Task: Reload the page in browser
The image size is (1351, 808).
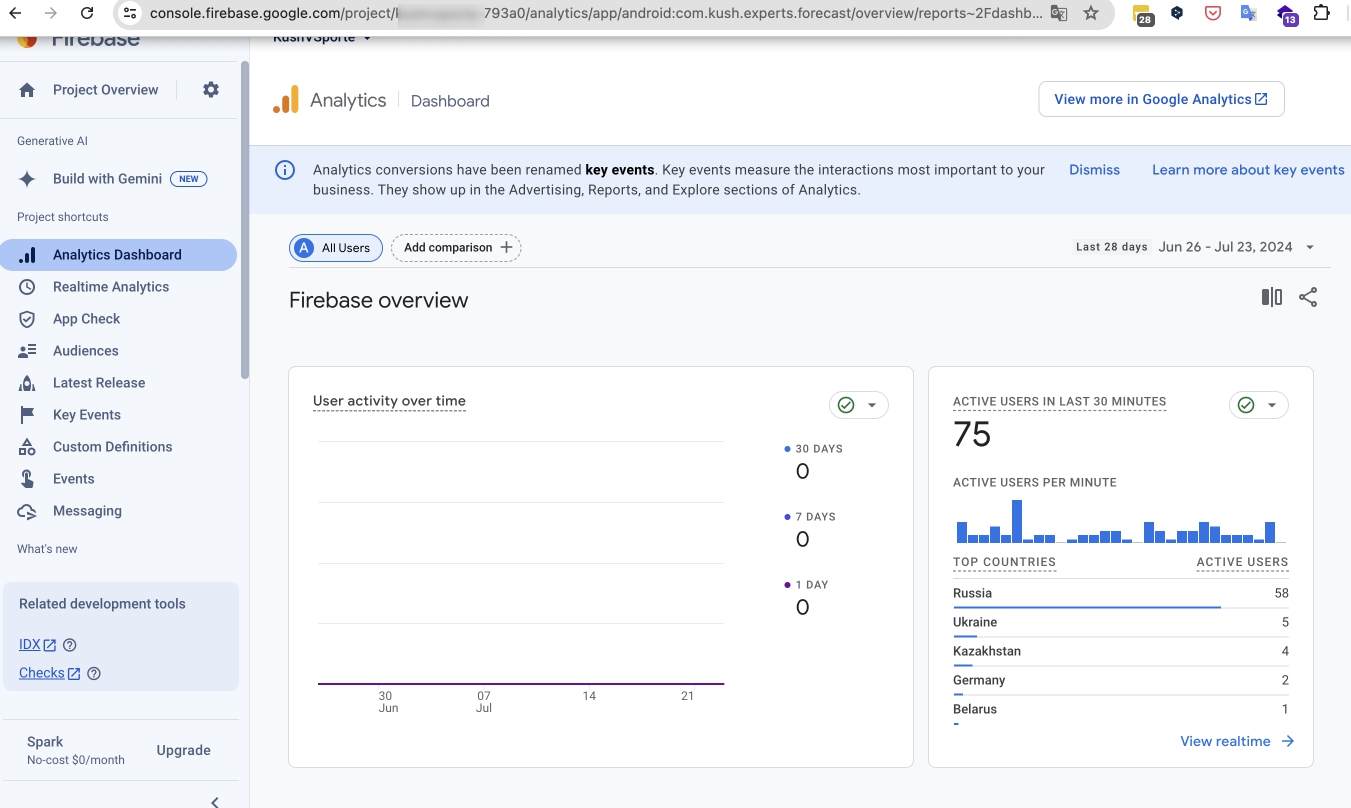Action: 87,13
